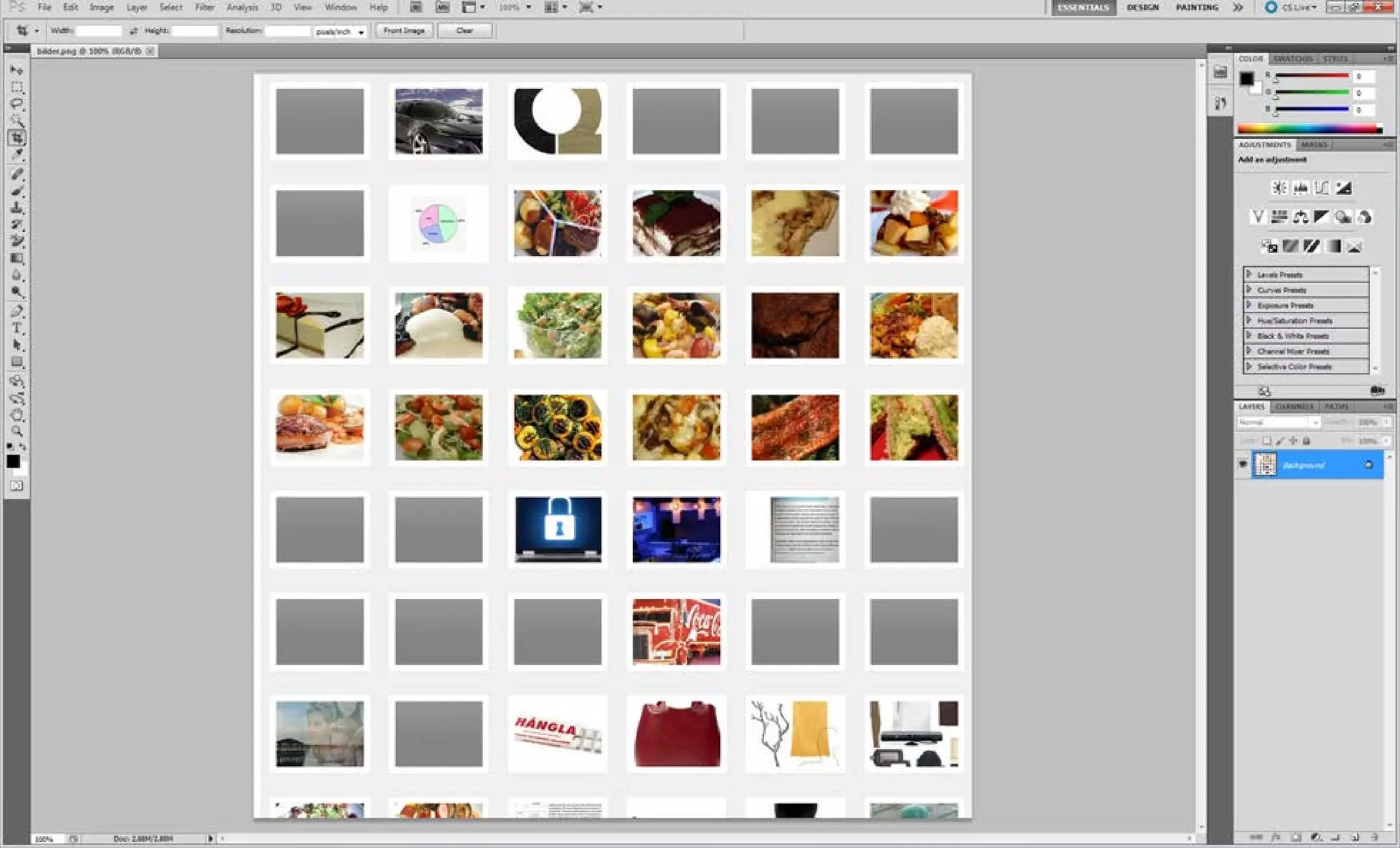Click the Eyedropper tool
Image resolution: width=1400 pixels, height=848 pixels.
pyautogui.click(x=16, y=155)
